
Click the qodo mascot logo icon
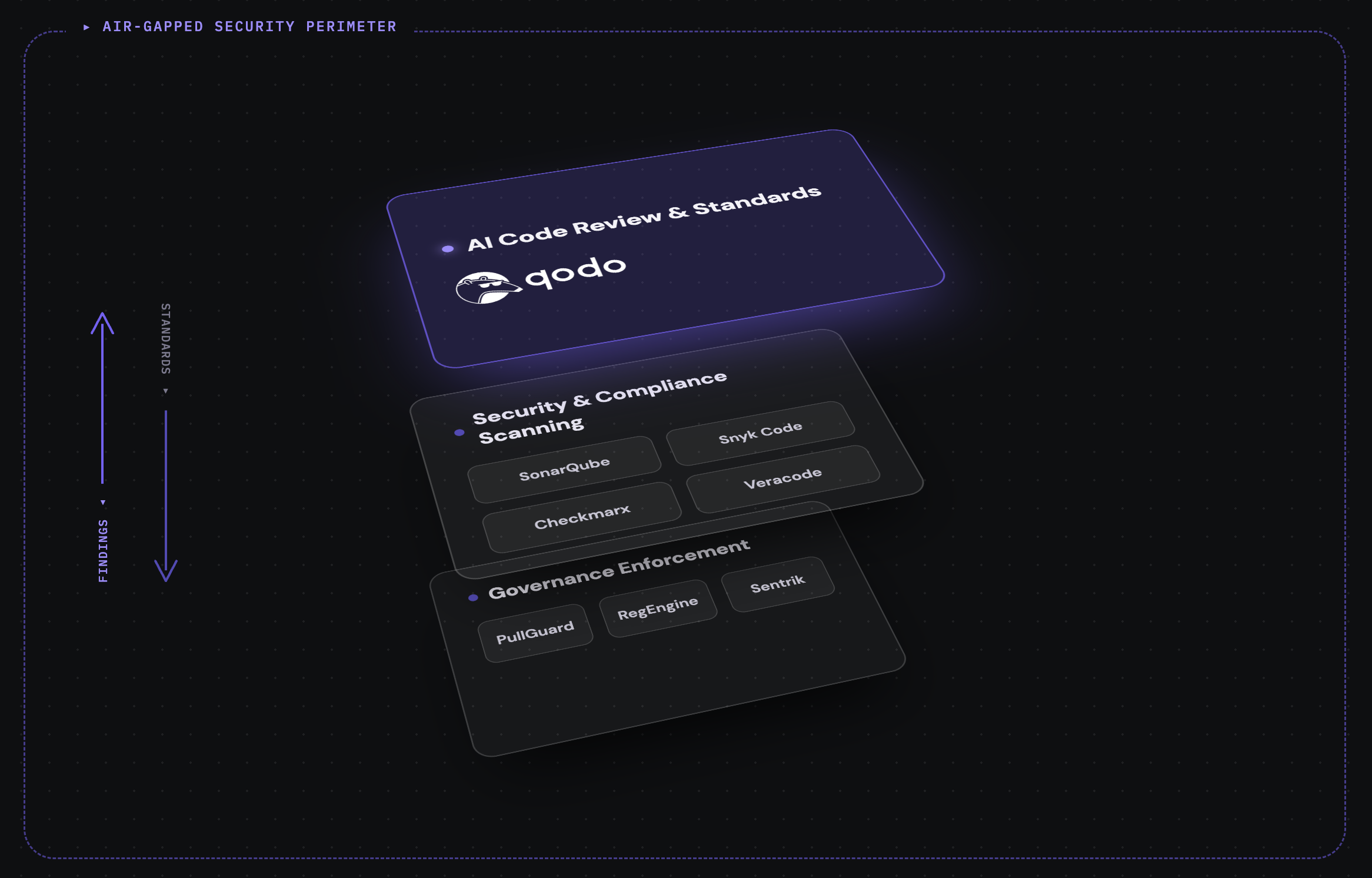click(488, 287)
